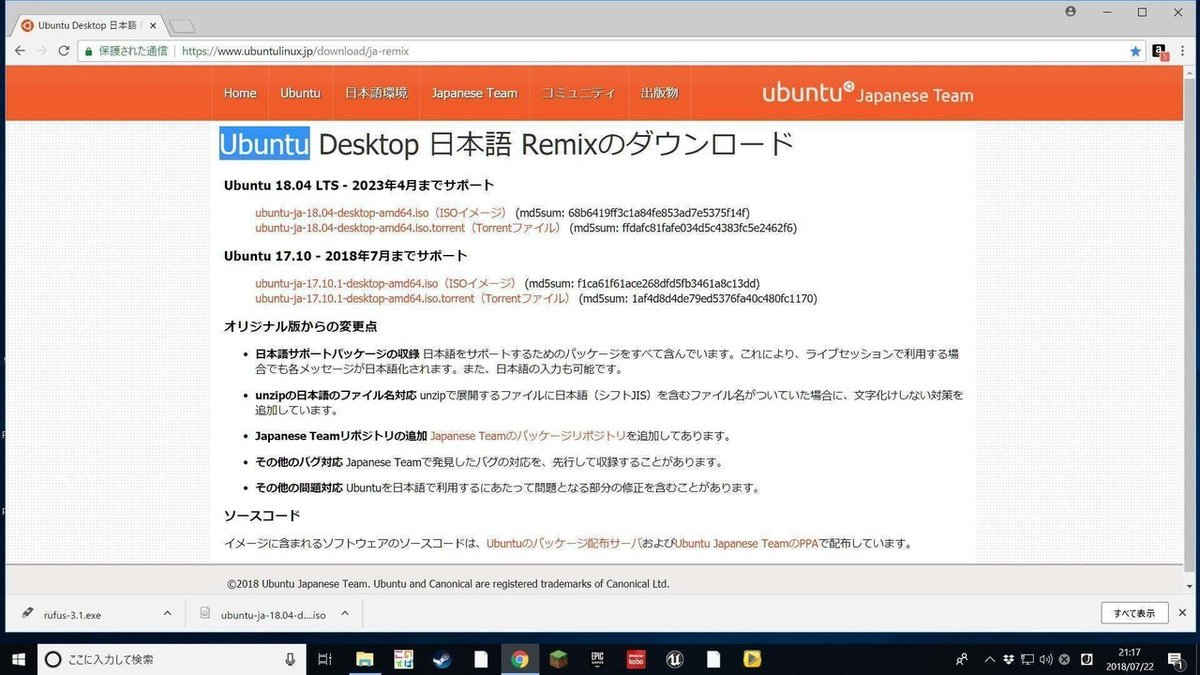Viewport: 1200px width, 675px height.
Task: Open the コミュニティ menu item
Action: [x=578, y=93]
